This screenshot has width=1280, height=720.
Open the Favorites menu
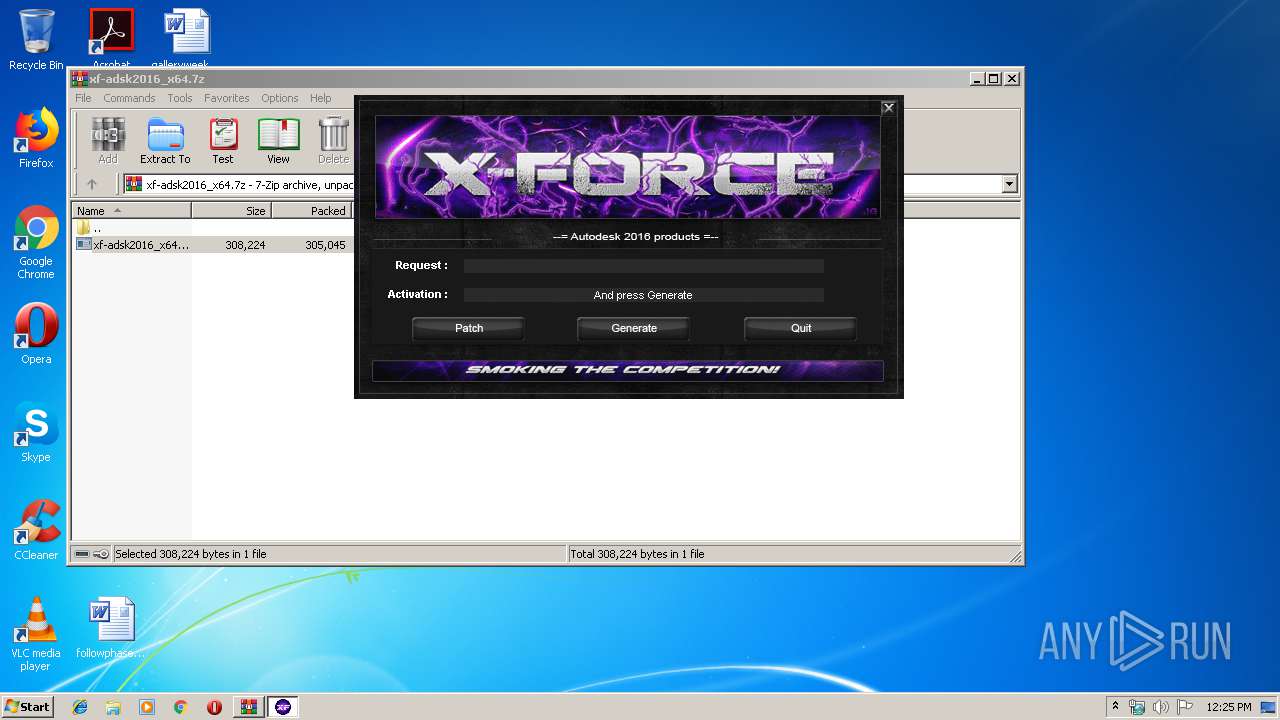coord(227,98)
